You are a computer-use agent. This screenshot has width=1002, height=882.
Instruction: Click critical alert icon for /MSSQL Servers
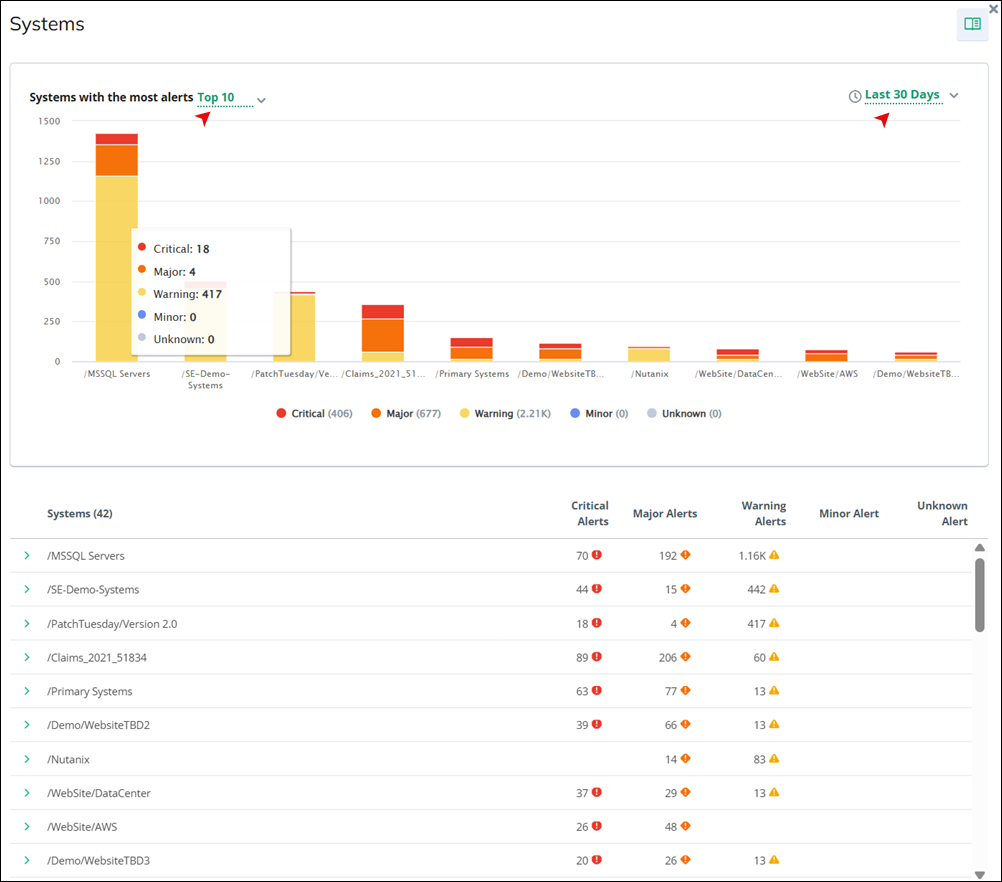coord(597,556)
